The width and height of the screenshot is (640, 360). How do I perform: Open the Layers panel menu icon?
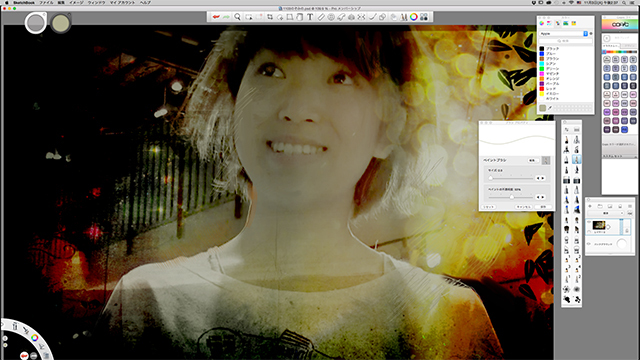click(630, 206)
